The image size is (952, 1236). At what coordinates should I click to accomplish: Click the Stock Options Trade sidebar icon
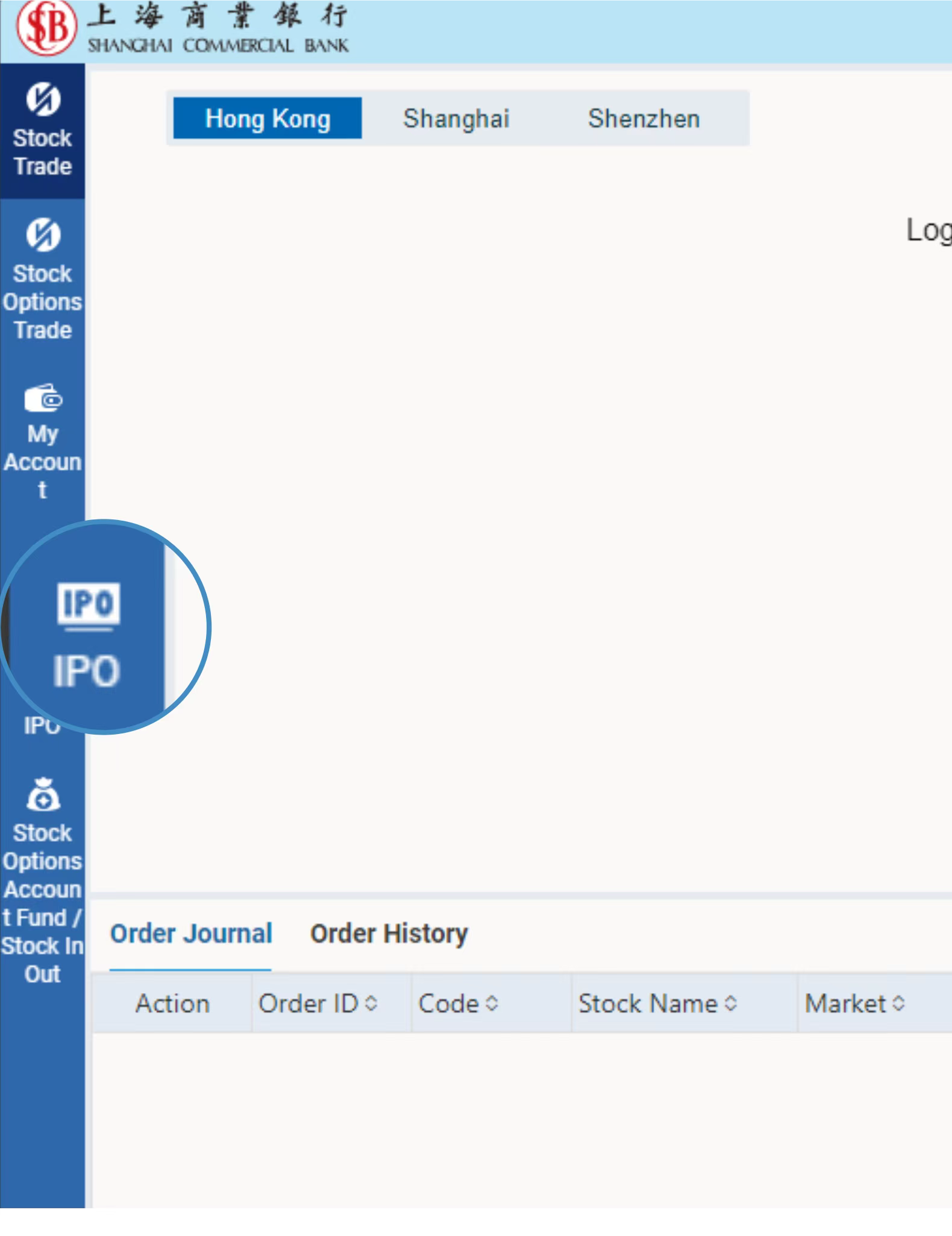coord(43,234)
